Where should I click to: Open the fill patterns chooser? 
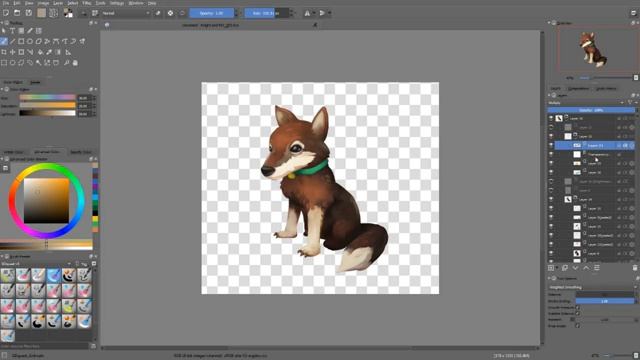[53, 13]
